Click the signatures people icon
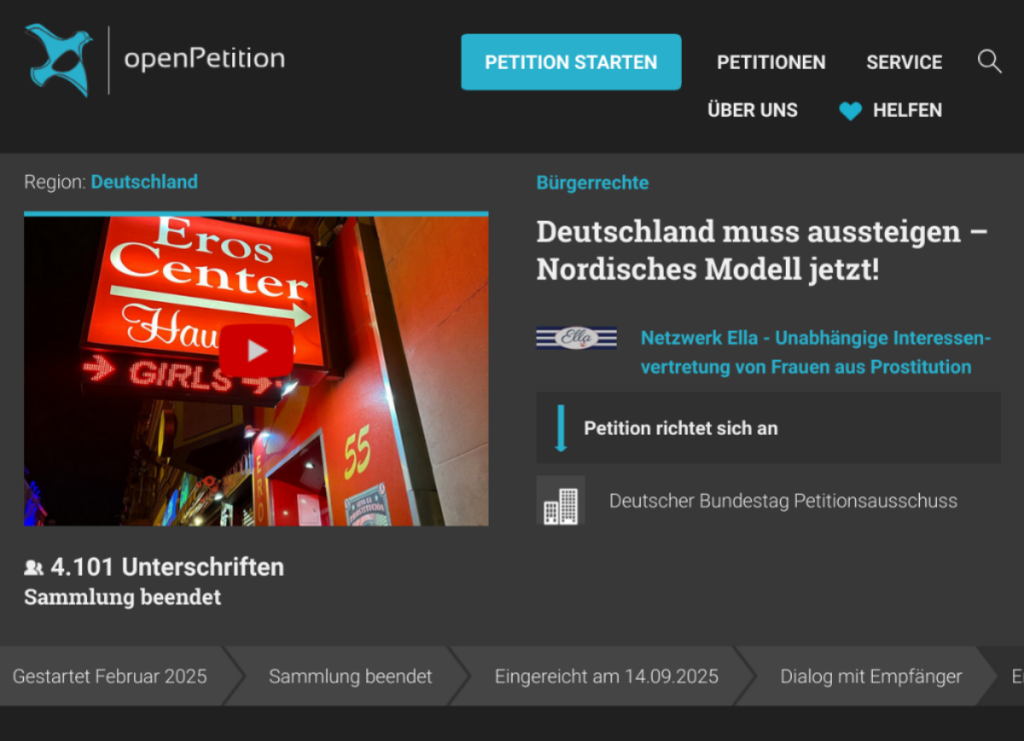 pos(34,568)
